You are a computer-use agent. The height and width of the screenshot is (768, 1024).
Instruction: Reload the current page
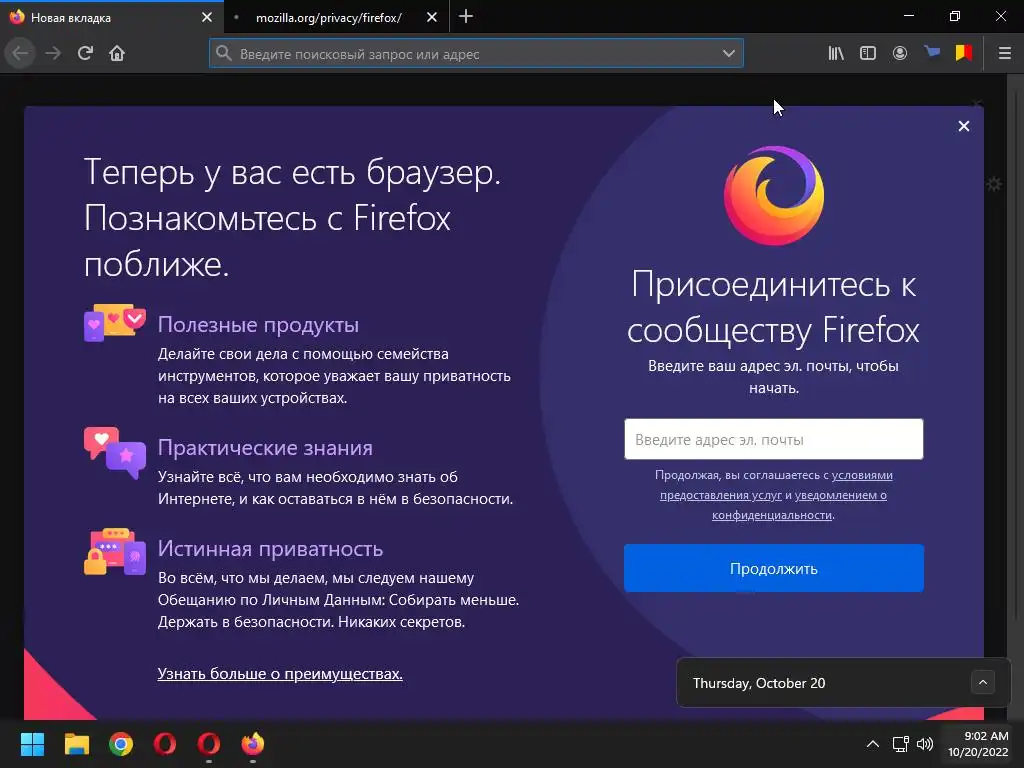[85, 53]
